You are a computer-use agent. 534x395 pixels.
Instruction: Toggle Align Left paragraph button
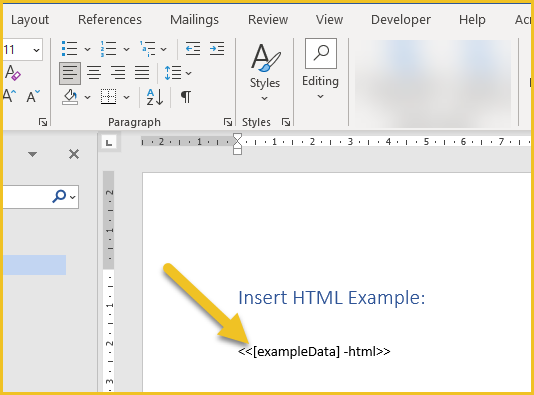(x=70, y=73)
